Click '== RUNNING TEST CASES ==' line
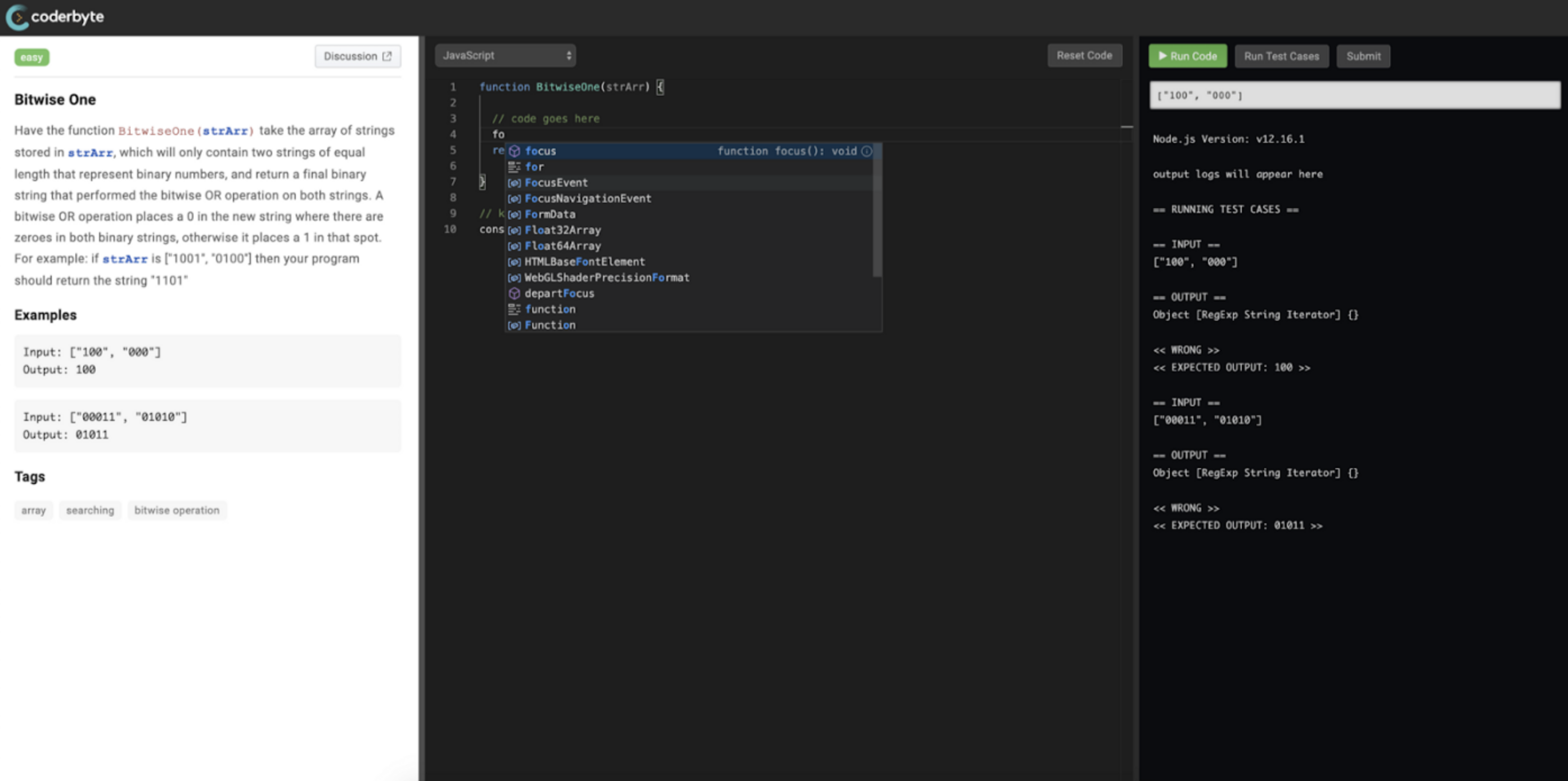 click(1225, 209)
